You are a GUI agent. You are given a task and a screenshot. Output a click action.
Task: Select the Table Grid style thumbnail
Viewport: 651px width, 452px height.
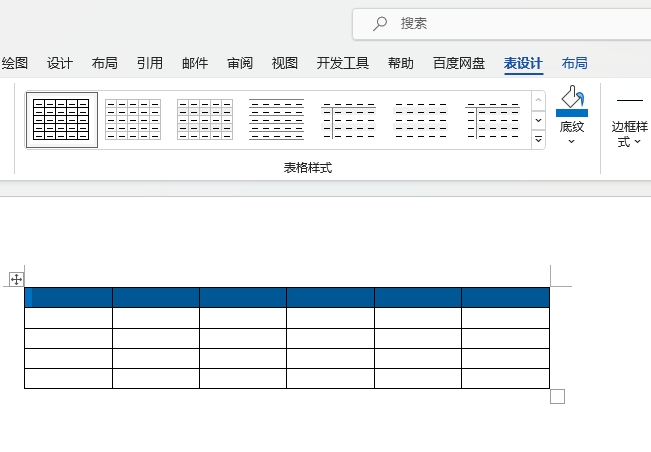[x=61, y=120]
